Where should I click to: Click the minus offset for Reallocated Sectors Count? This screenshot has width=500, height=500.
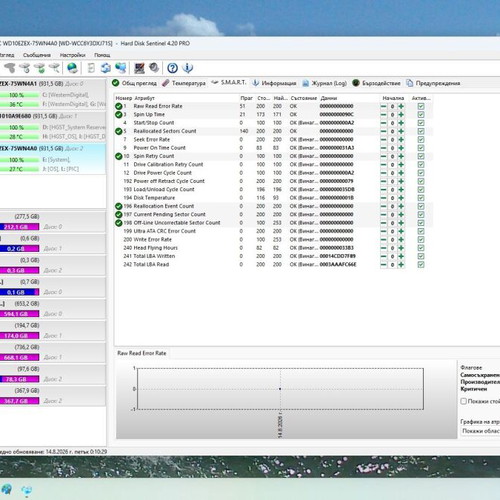tap(383, 131)
